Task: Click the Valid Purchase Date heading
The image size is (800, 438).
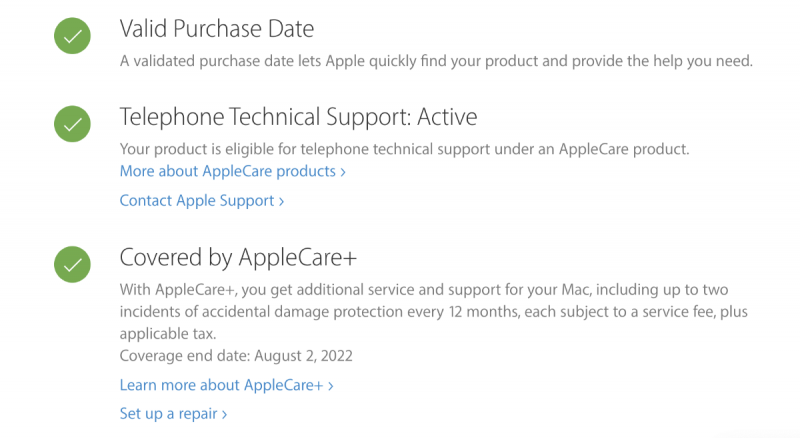Action: point(217,28)
